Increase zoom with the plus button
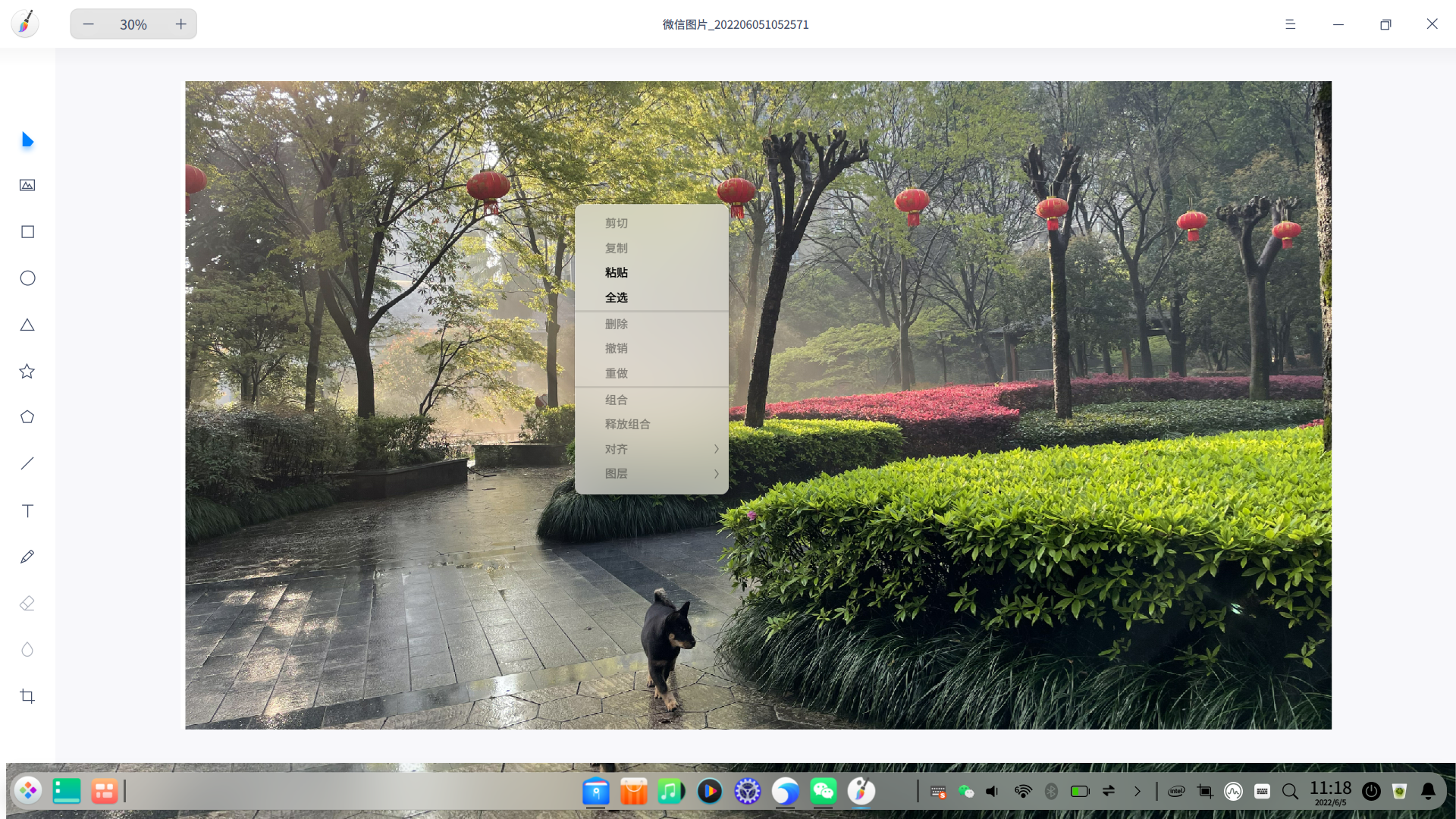Viewport: 1456px width, 819px height. 180,24
